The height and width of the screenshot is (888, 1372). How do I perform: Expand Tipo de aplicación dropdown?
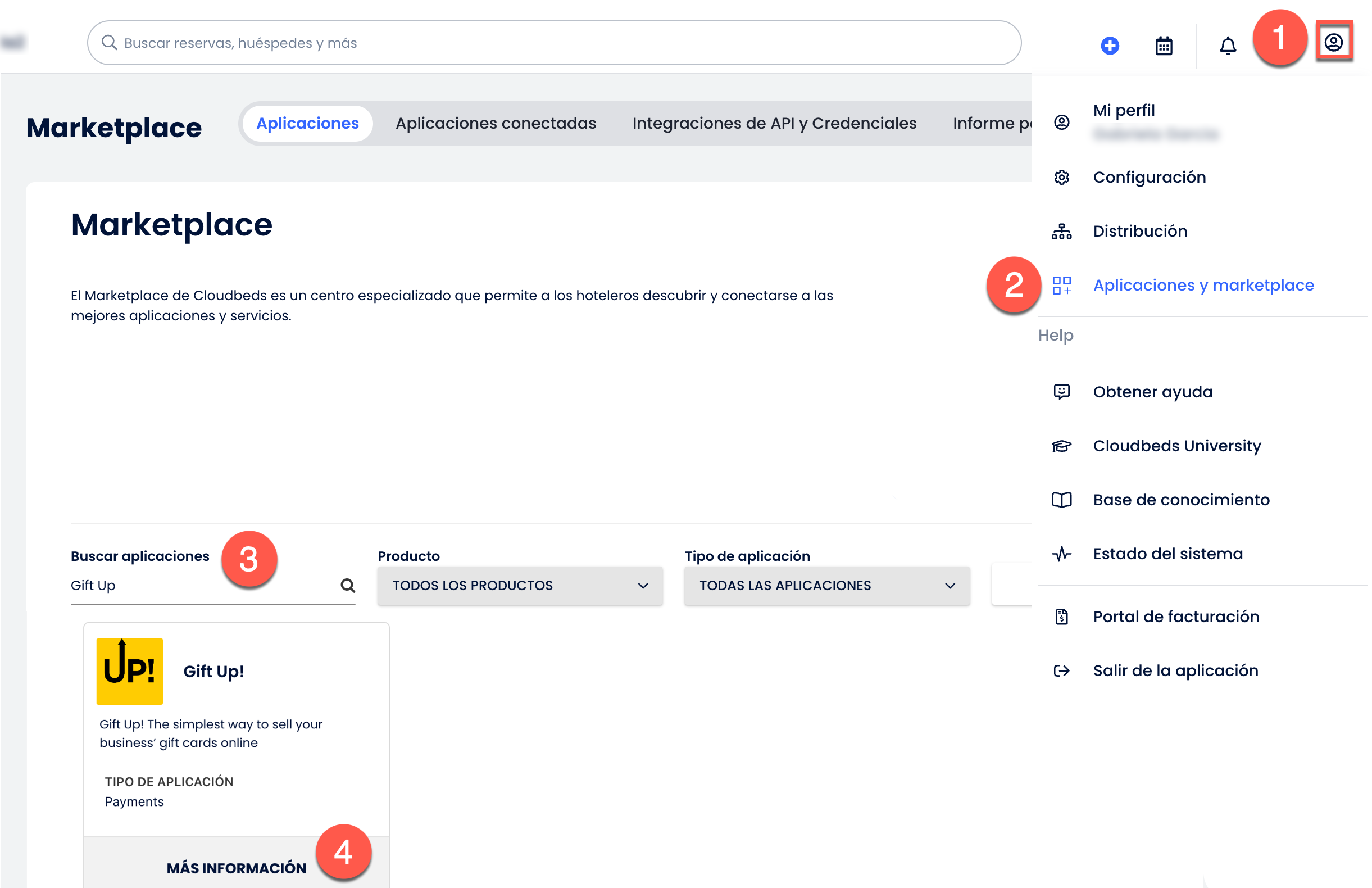[x=826, y=585]
